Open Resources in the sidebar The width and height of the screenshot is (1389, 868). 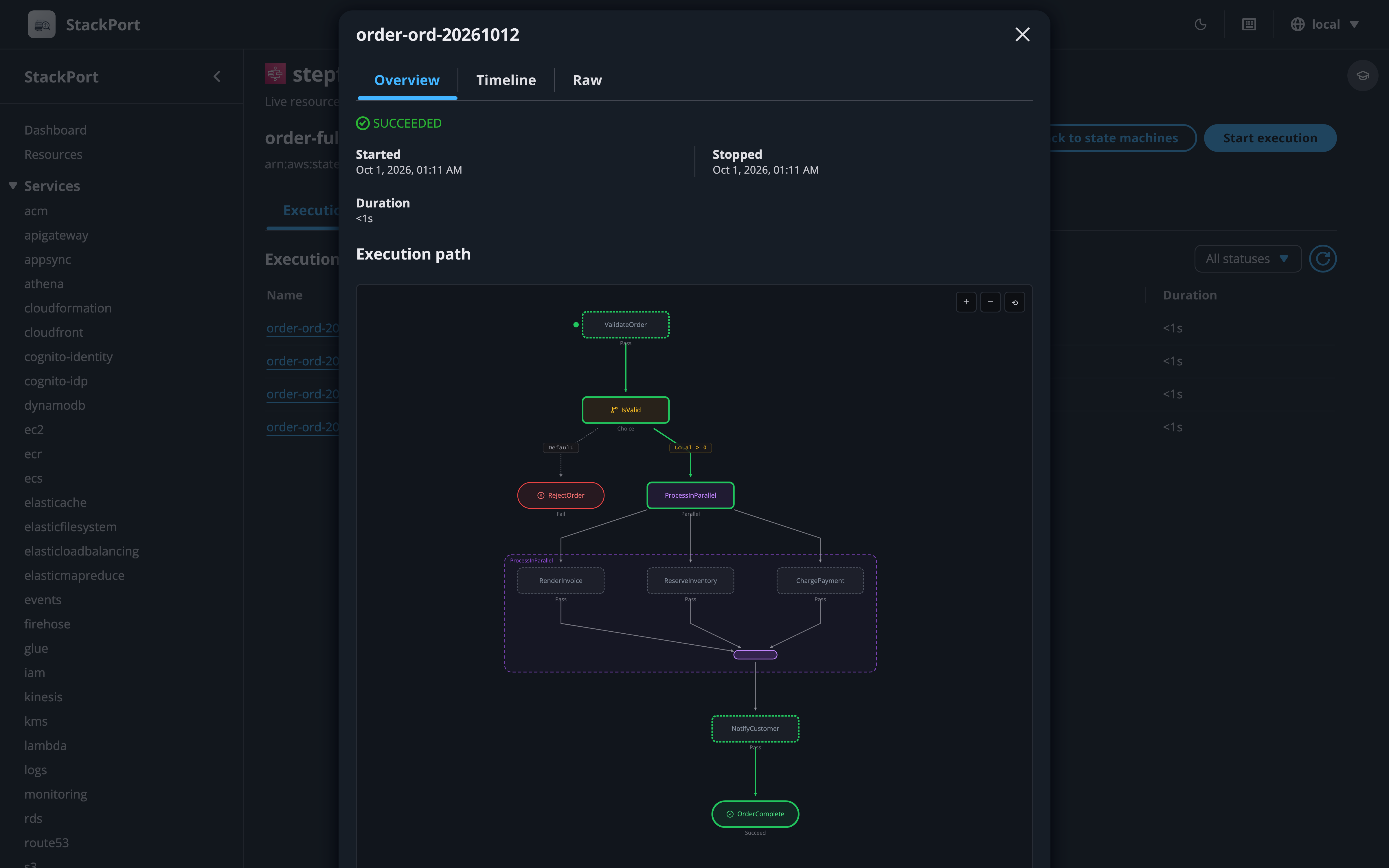pyautogui.click(x=53, y=155)
